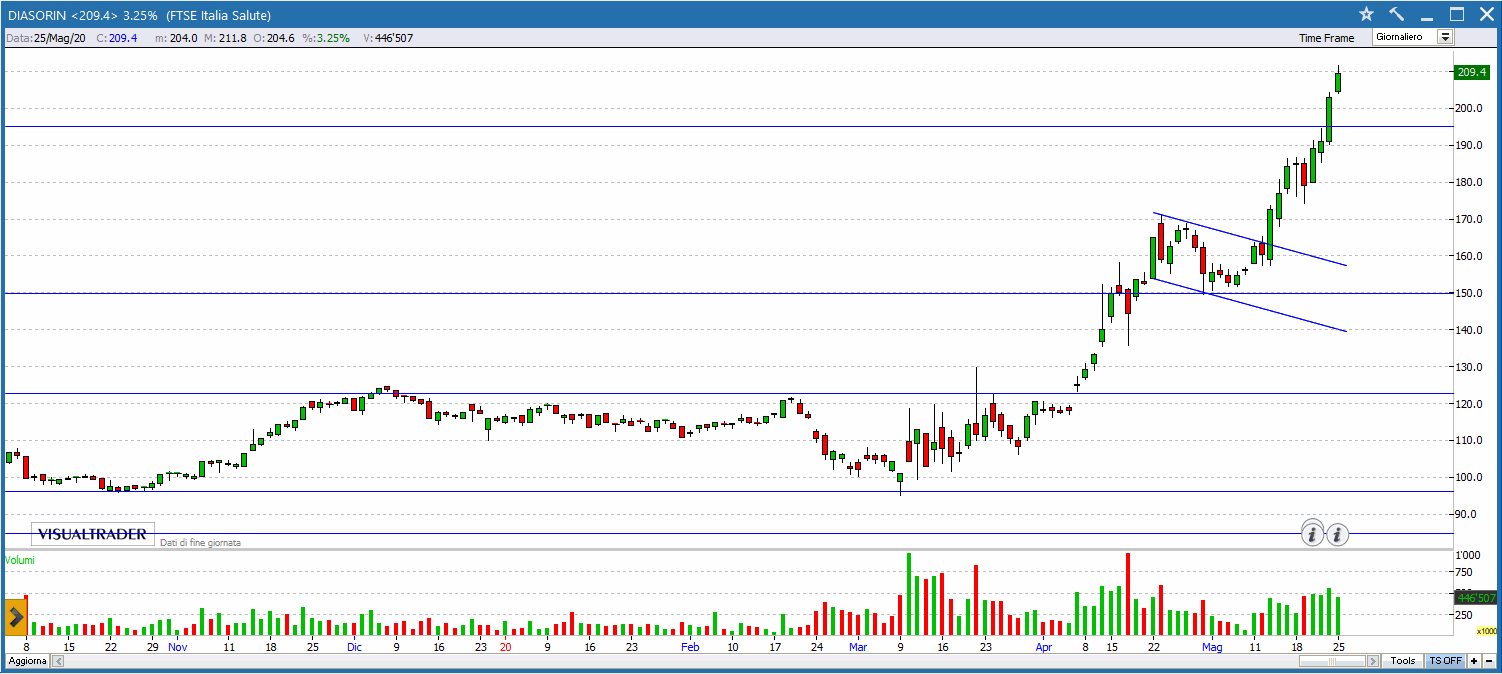Click the Mar month label on time axis

858,647
